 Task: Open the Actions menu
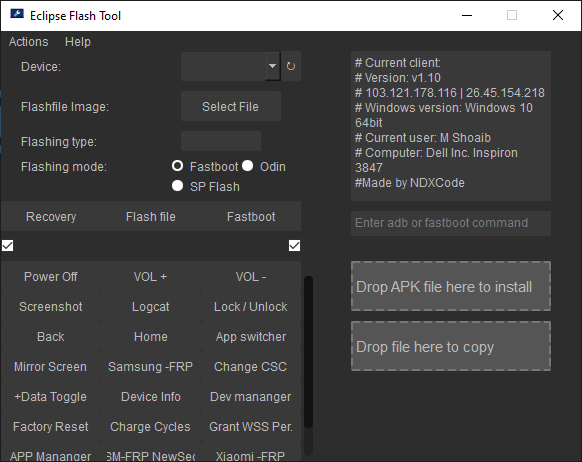coord(29,42)
